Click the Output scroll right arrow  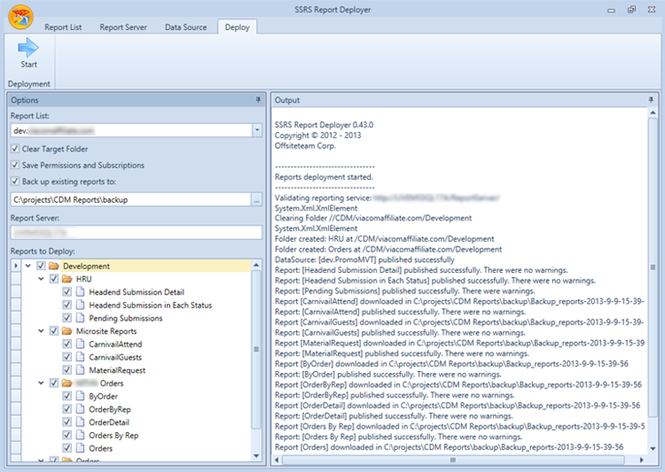tap(641, 460)
